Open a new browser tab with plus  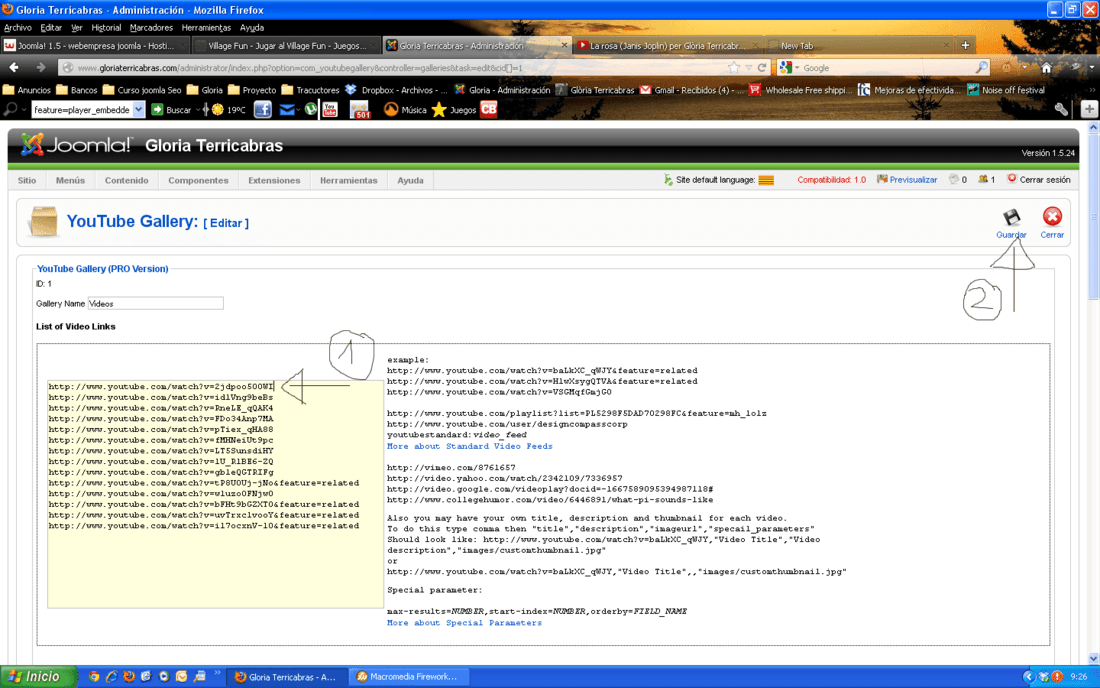[965, 45]
